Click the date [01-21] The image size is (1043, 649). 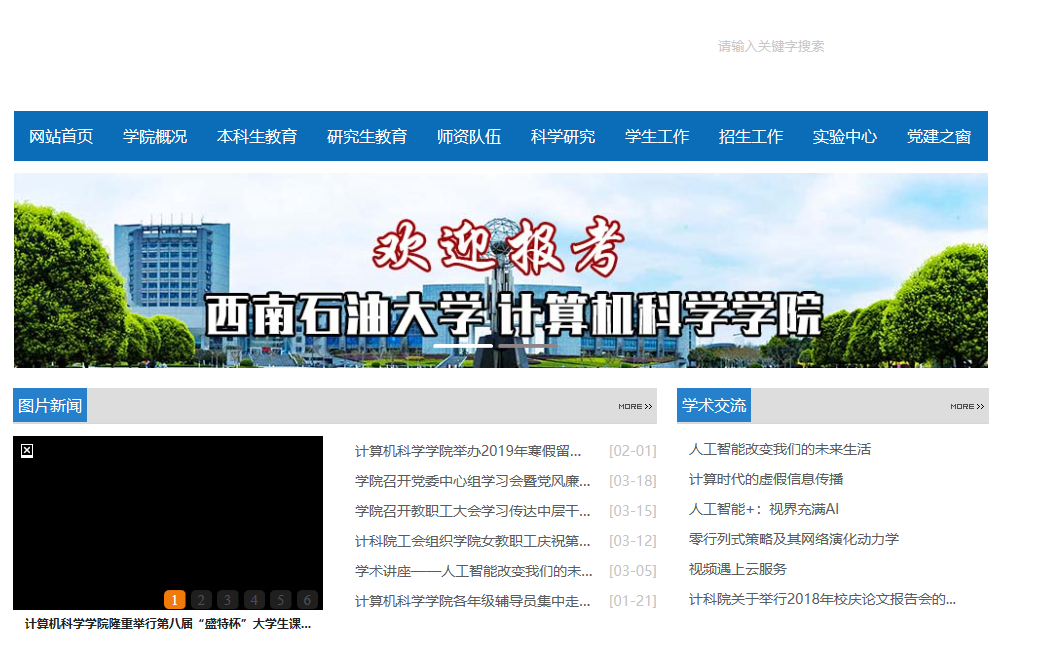tap(632, 601)
